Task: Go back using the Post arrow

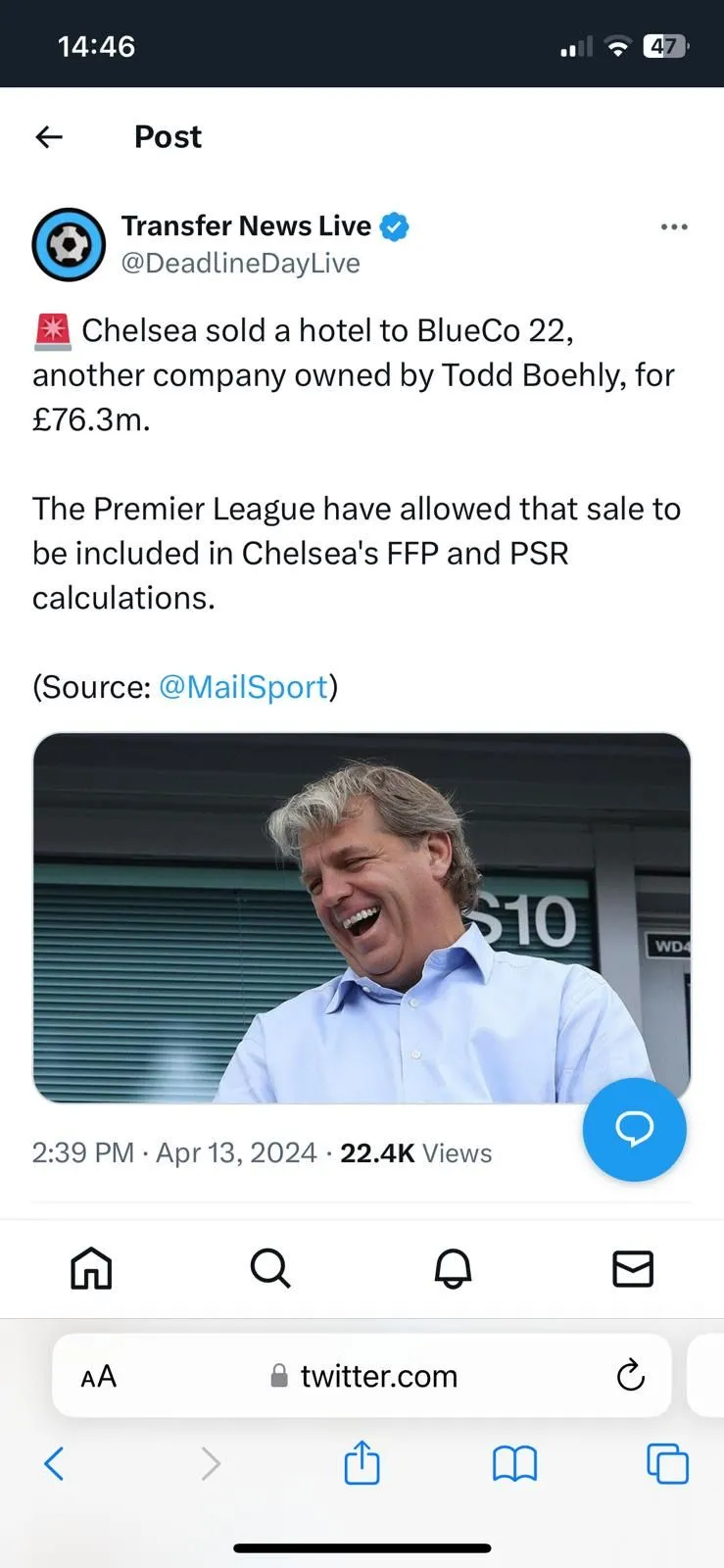Action: pyautogui.click(x=49, y=137)
